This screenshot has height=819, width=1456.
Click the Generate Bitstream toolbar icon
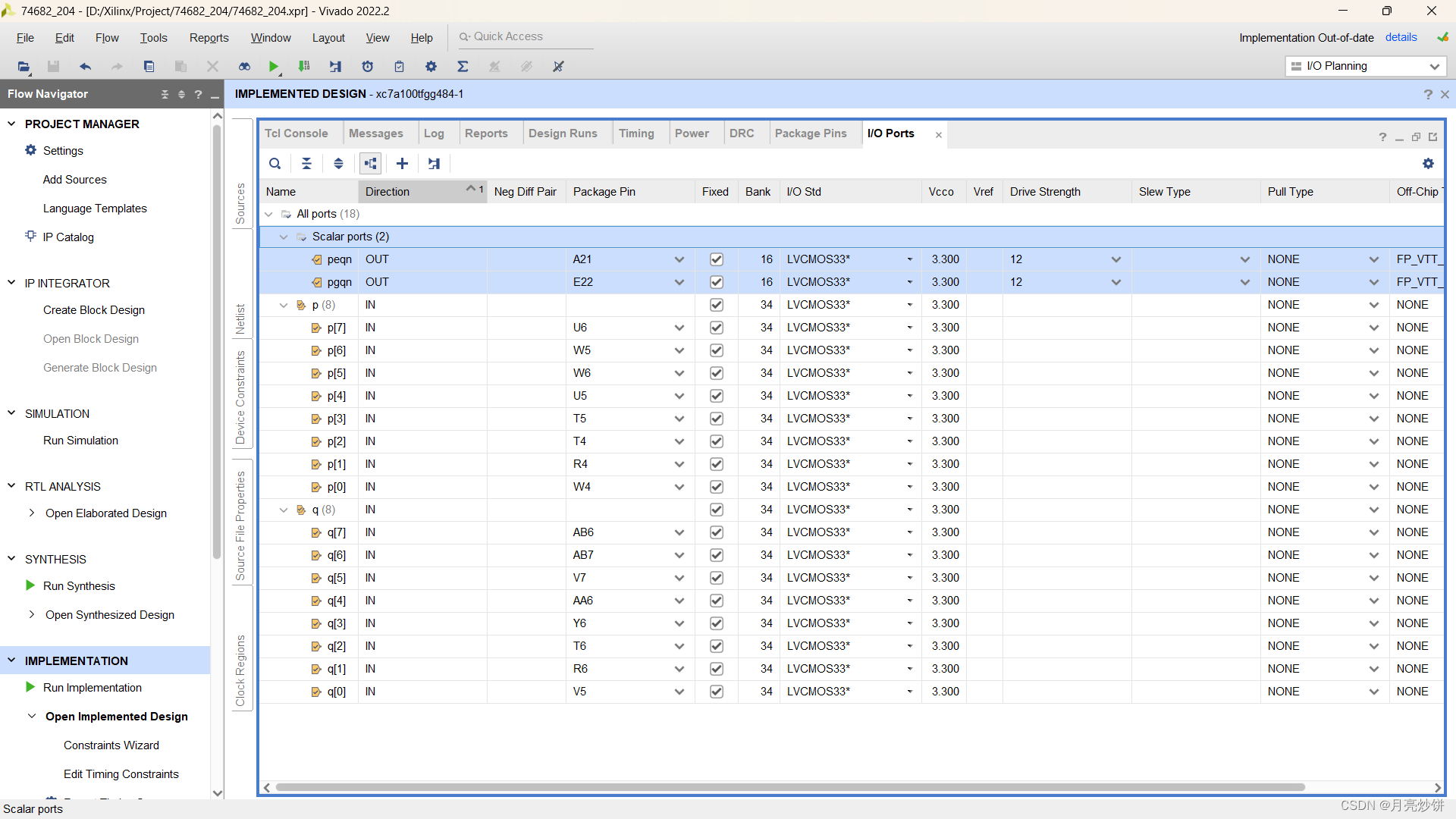tap(304, 67)
